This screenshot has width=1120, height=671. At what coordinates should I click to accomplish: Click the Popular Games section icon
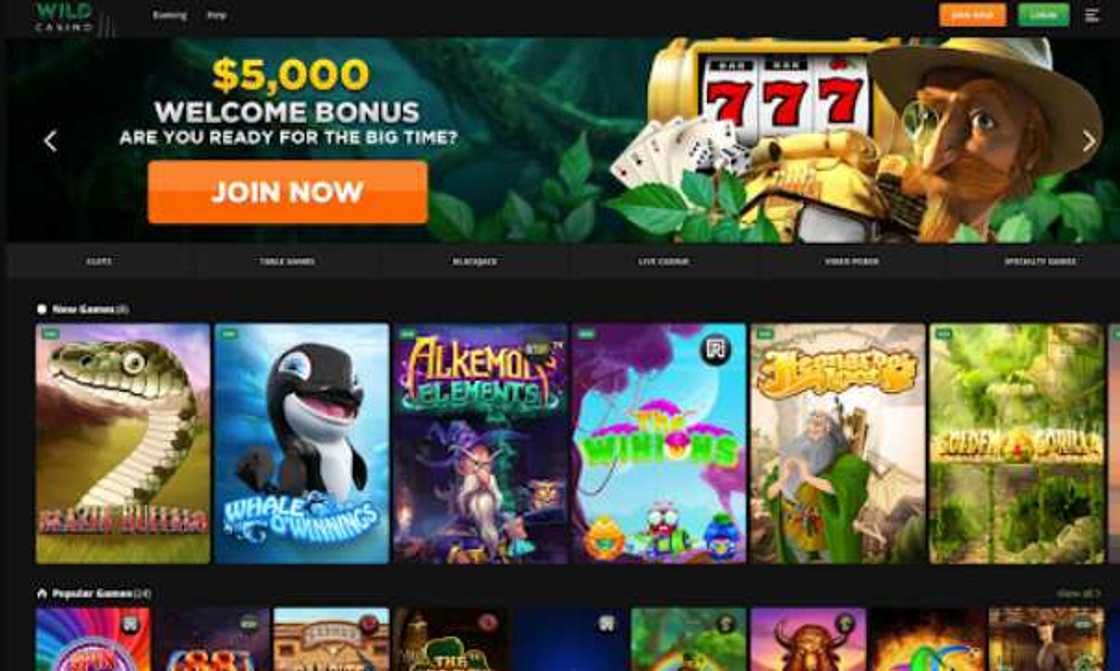click(x=41, y=593)
